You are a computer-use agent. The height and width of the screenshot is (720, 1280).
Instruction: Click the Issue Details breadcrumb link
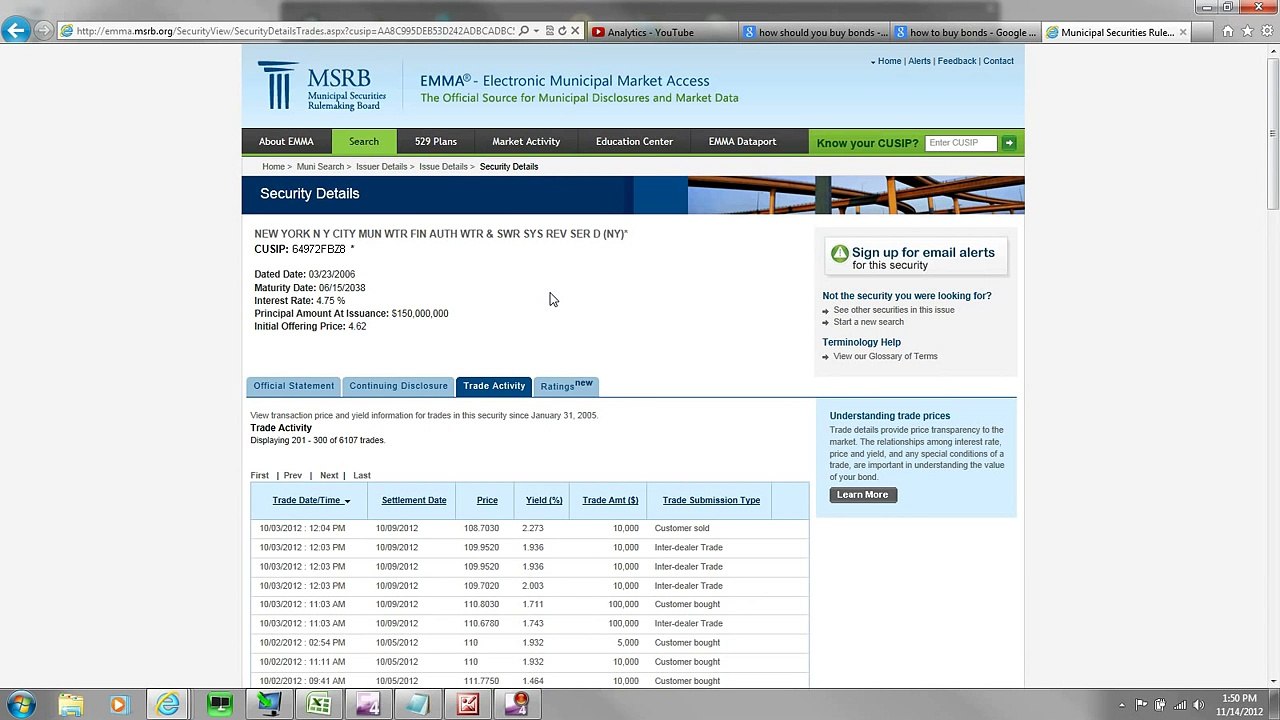443,167
